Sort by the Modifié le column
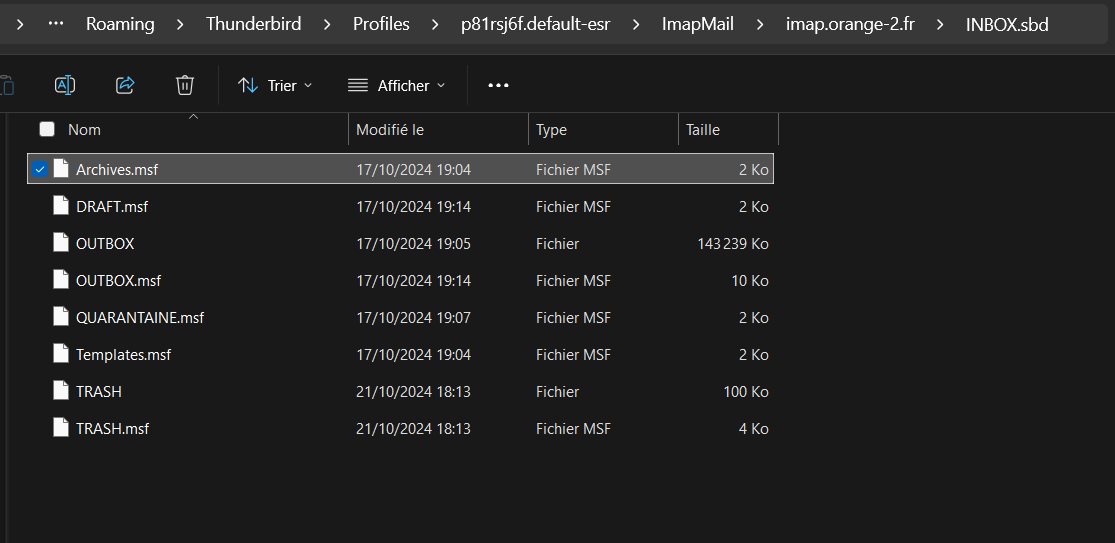 (x=390, y=129)
